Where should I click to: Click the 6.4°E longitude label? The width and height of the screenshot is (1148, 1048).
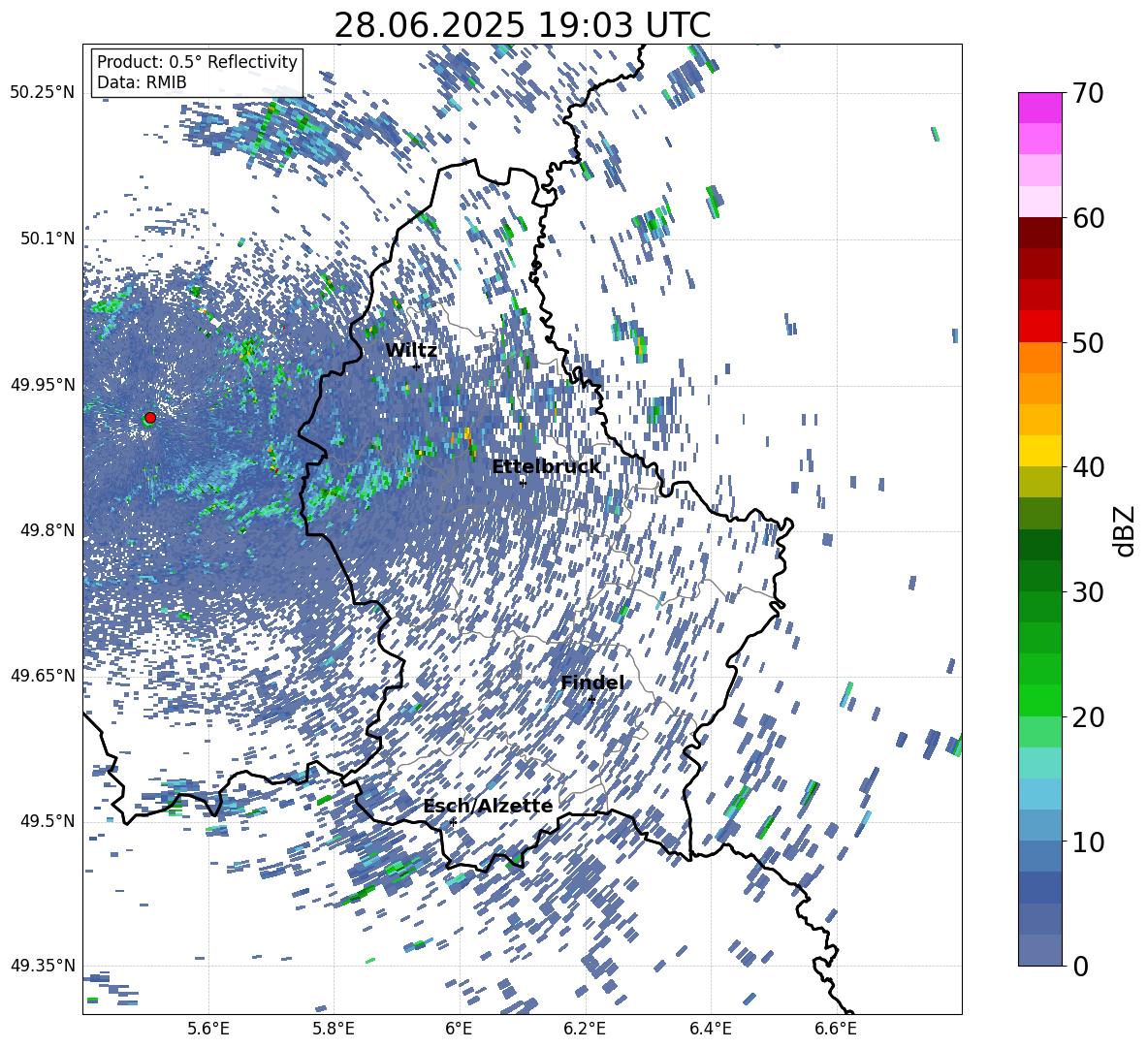[x=711, y=1029]
